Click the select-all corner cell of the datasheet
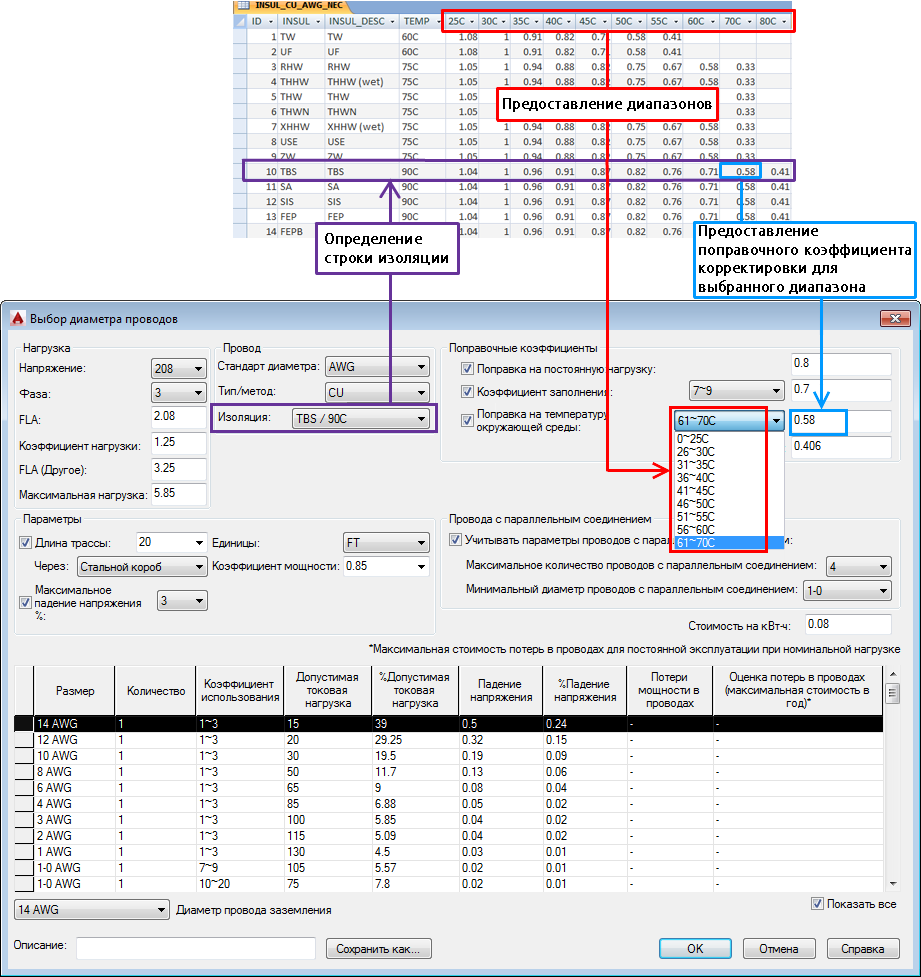Image resolution: width=921 pixels, height=977 pixels. coord(240,21)
